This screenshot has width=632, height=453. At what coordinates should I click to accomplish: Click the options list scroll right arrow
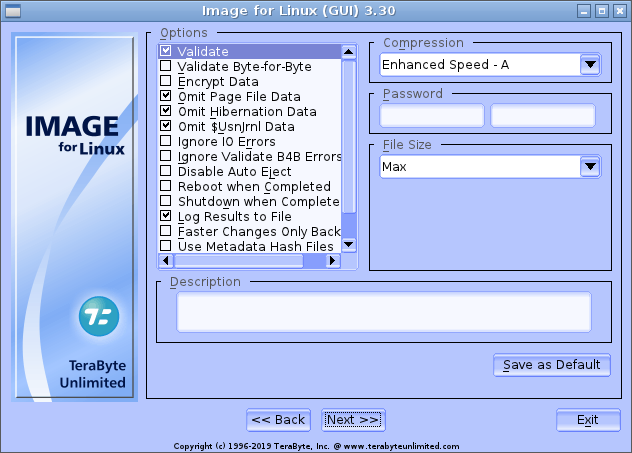tap(333, 261)
